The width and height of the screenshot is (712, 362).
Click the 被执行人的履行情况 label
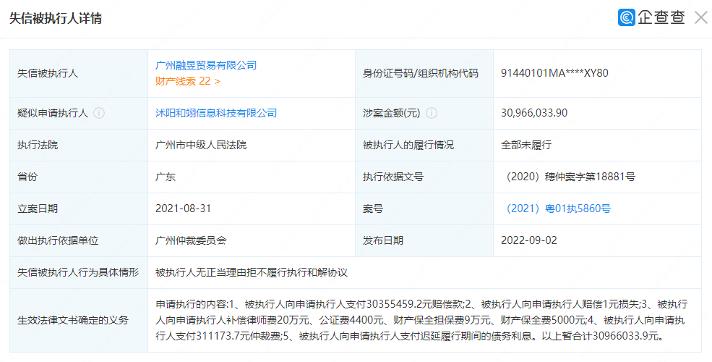[x=408, y=145]
